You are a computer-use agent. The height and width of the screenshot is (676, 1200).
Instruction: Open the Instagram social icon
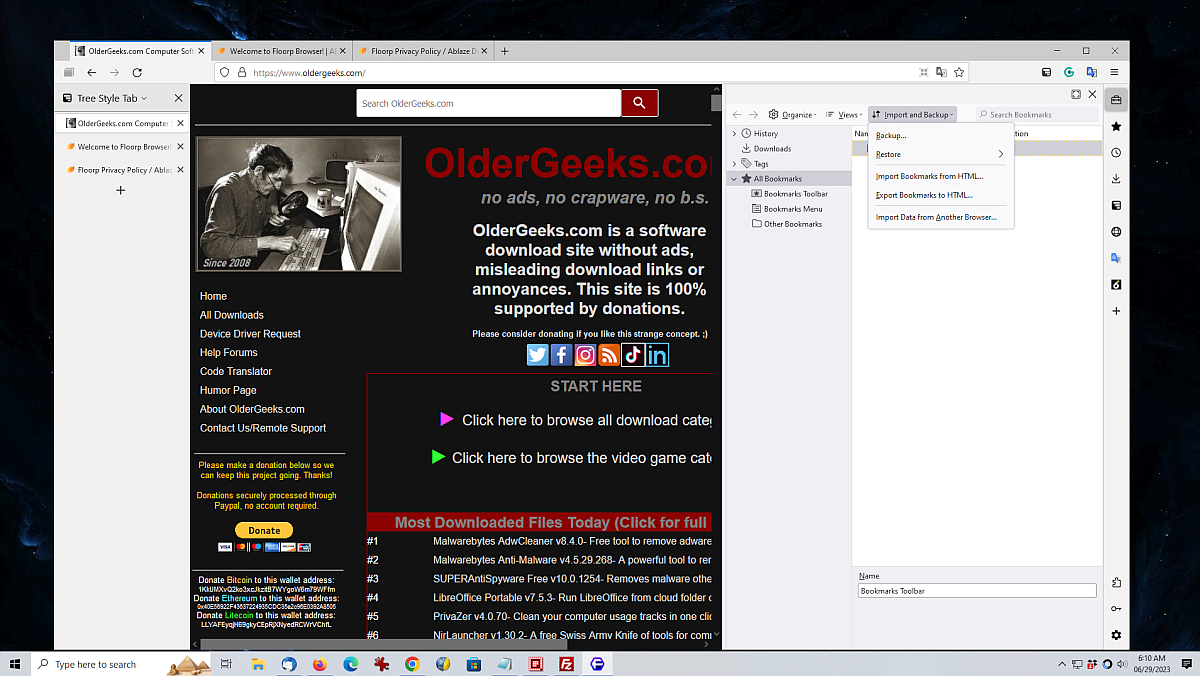coord(586,355)
